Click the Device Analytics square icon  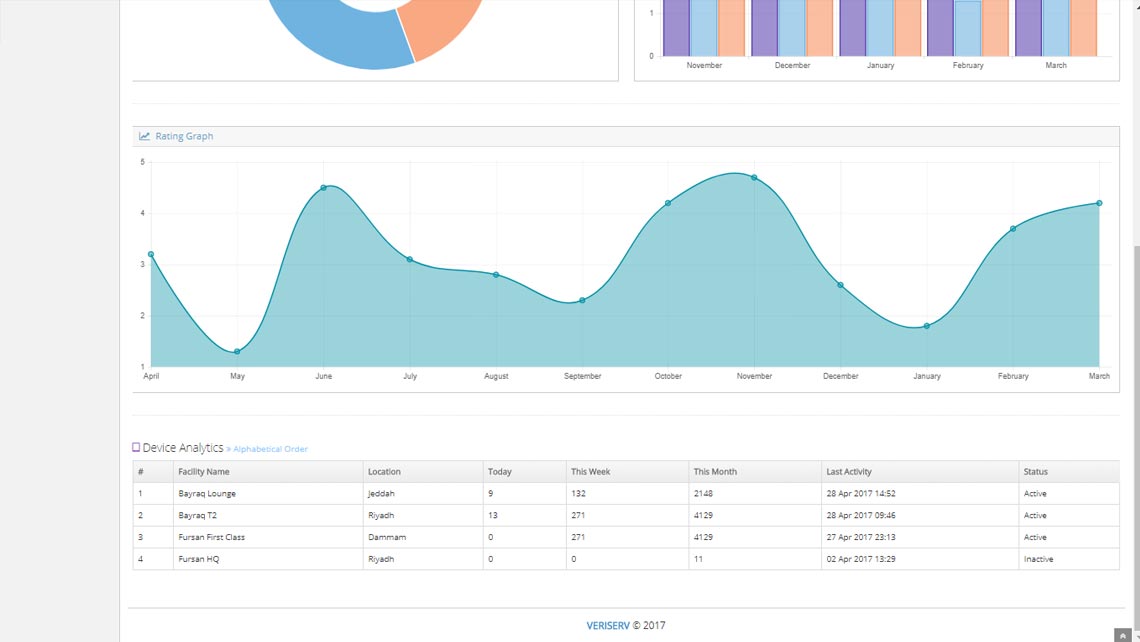coord(136,448)
